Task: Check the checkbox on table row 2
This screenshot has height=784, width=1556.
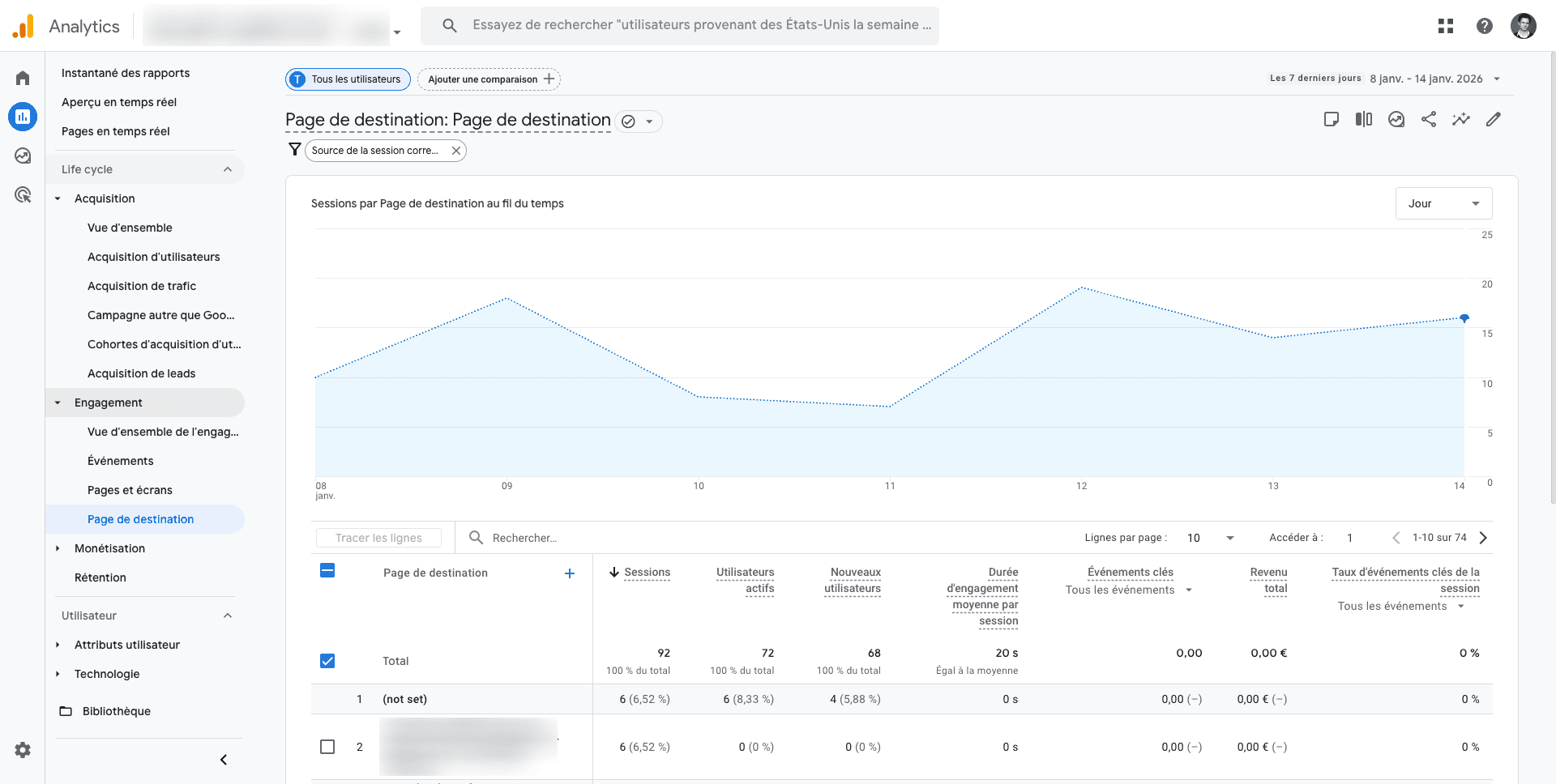Action: pyautogui.click(x=327, y=747)
